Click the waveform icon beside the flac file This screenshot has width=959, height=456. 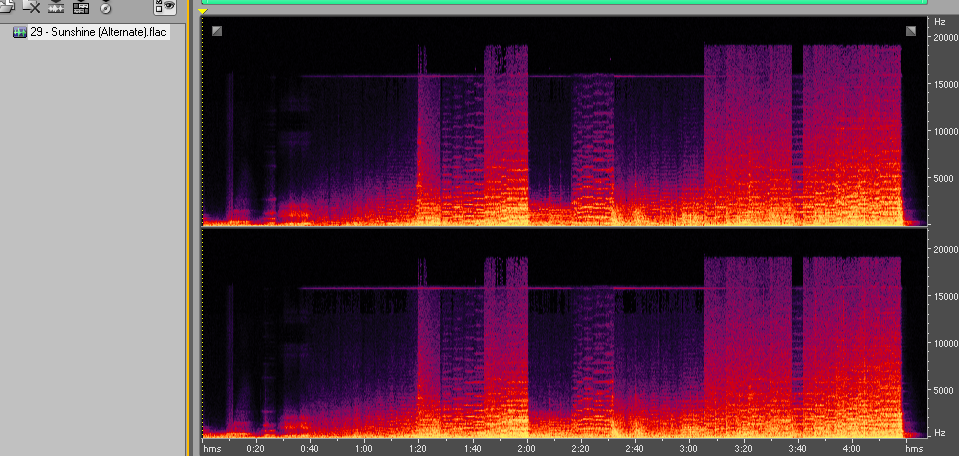[20, 32]
